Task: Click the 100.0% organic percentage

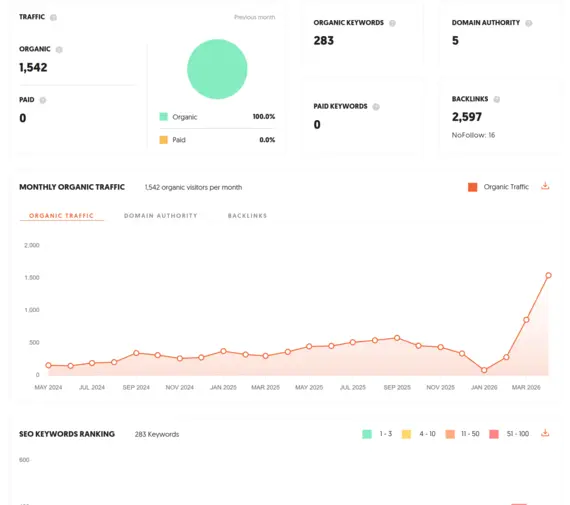Action: pyautogui.click(x=264, y=117)
